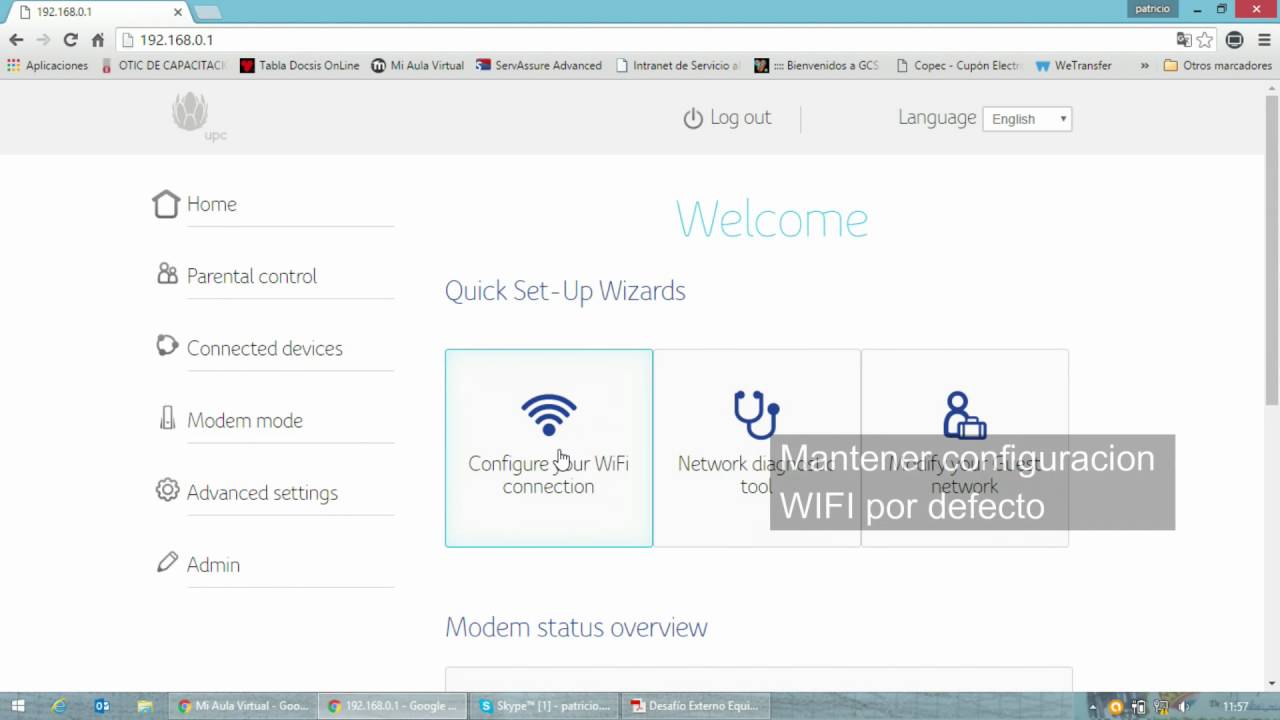Launch Internet Explorer from taskbar
This screenshot has width=1280, height=720.
click(59, 706)
